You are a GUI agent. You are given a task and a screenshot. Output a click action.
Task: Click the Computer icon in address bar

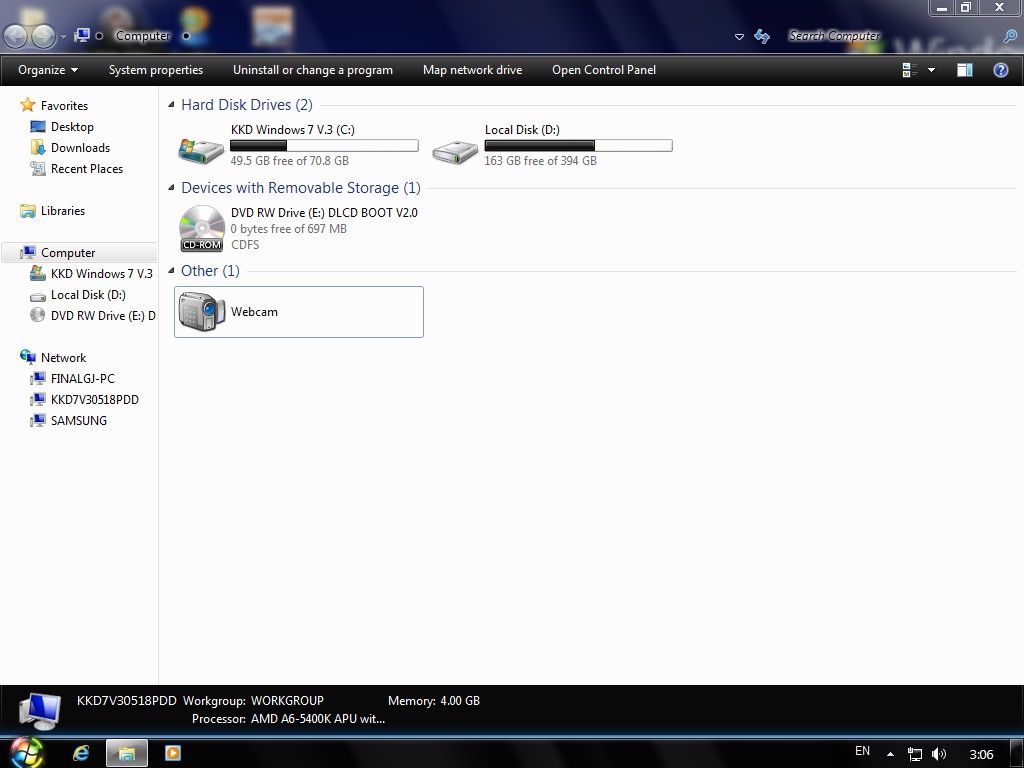(x=82, y=35)
